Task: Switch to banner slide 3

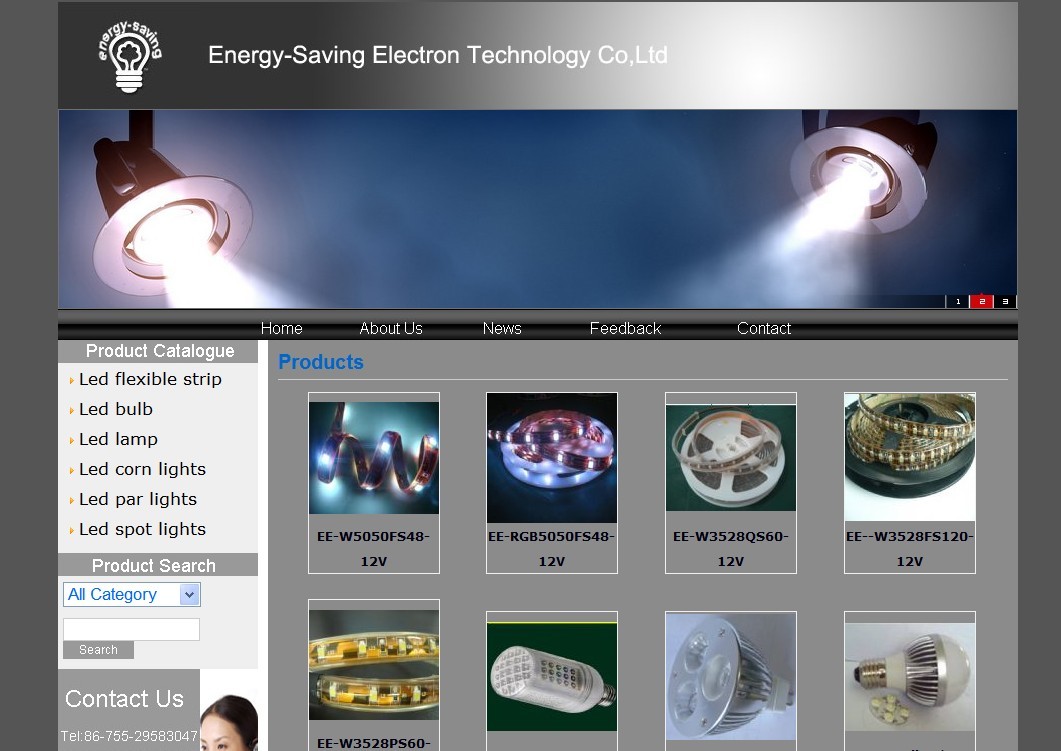Action: coord(1005,302)
